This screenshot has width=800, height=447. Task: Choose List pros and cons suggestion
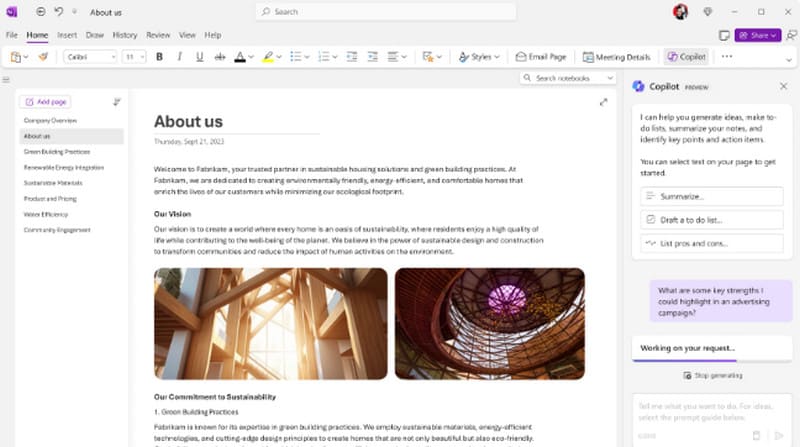click(x=712, y=243)
